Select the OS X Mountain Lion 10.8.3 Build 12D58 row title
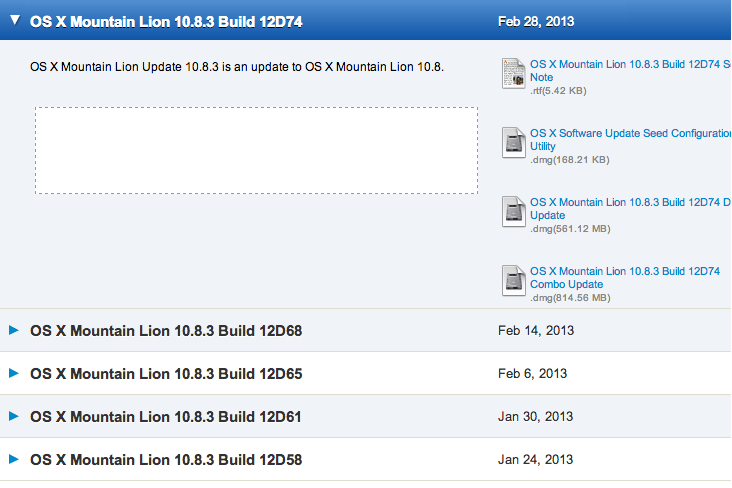732x488 pixels. (x=166, y=460)
